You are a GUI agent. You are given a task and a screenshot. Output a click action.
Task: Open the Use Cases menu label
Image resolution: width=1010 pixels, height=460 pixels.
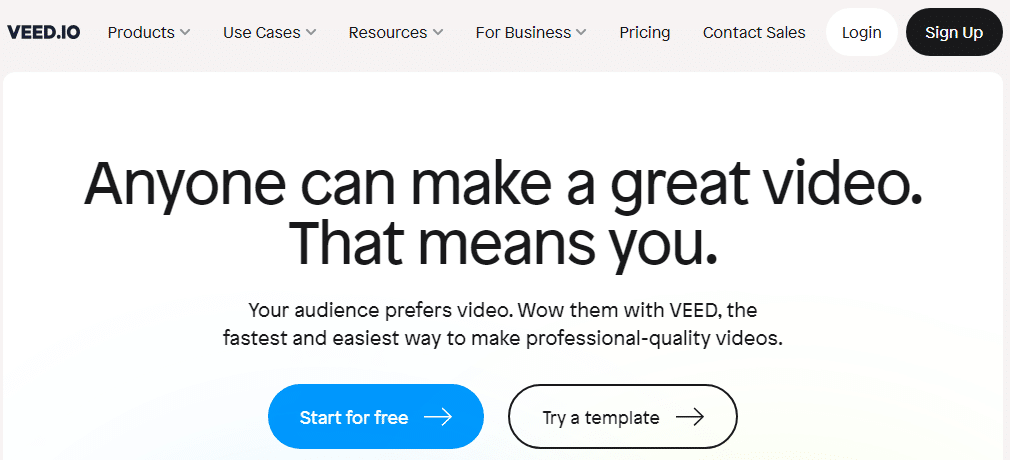(x=261, y=32)
